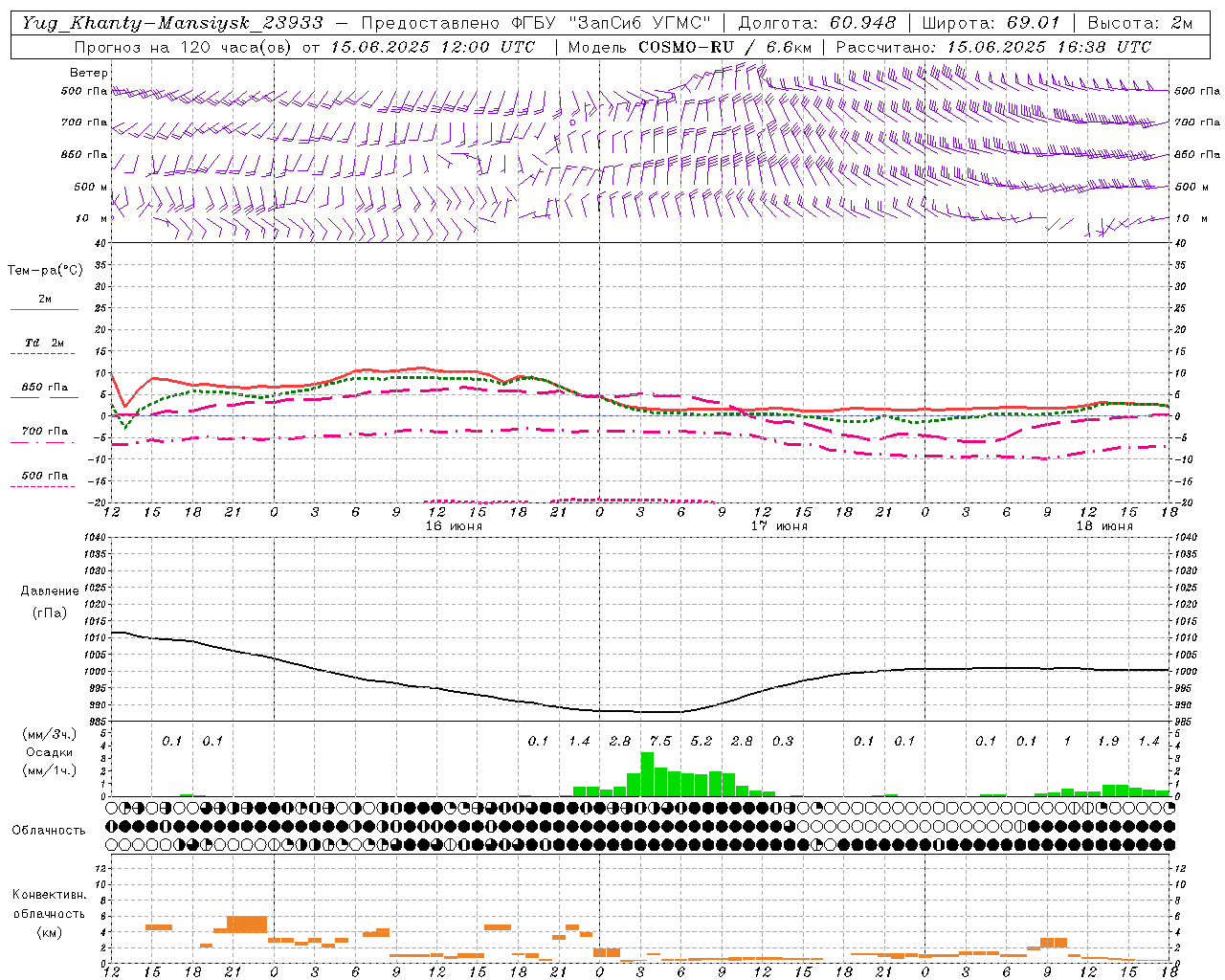1225x980 pixels.
Task: Click the (мм/1ч.) hourly precipitation label
Action: coord(50,770)
